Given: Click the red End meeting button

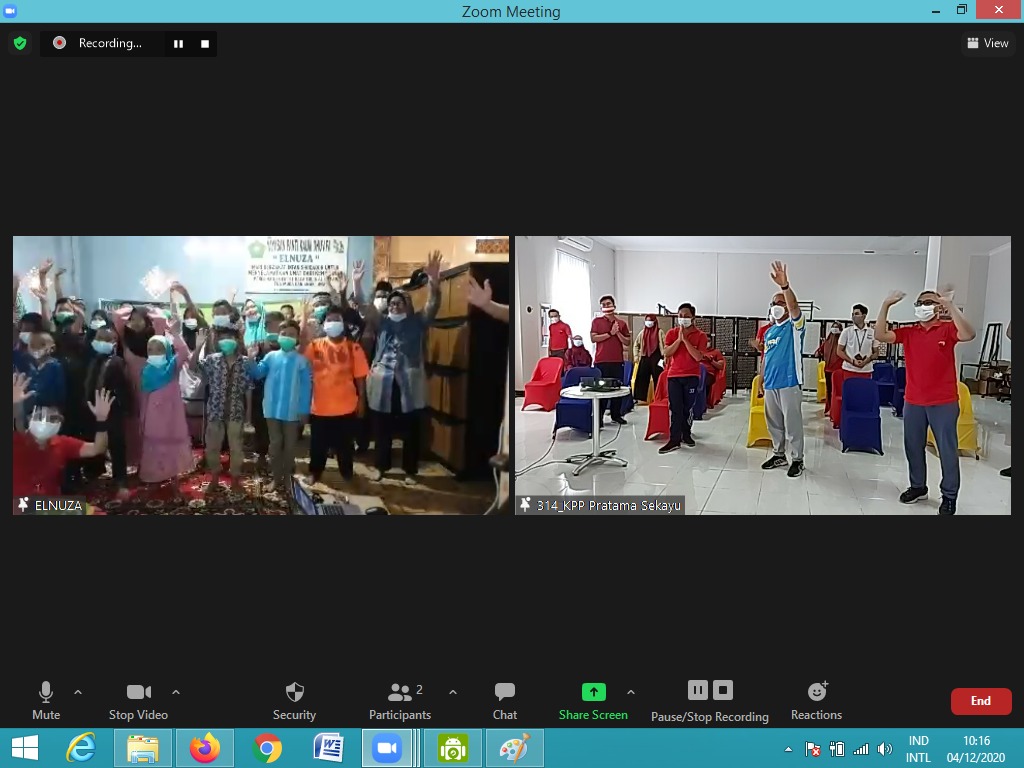Looking at the screenshot, I should point(980,701).
